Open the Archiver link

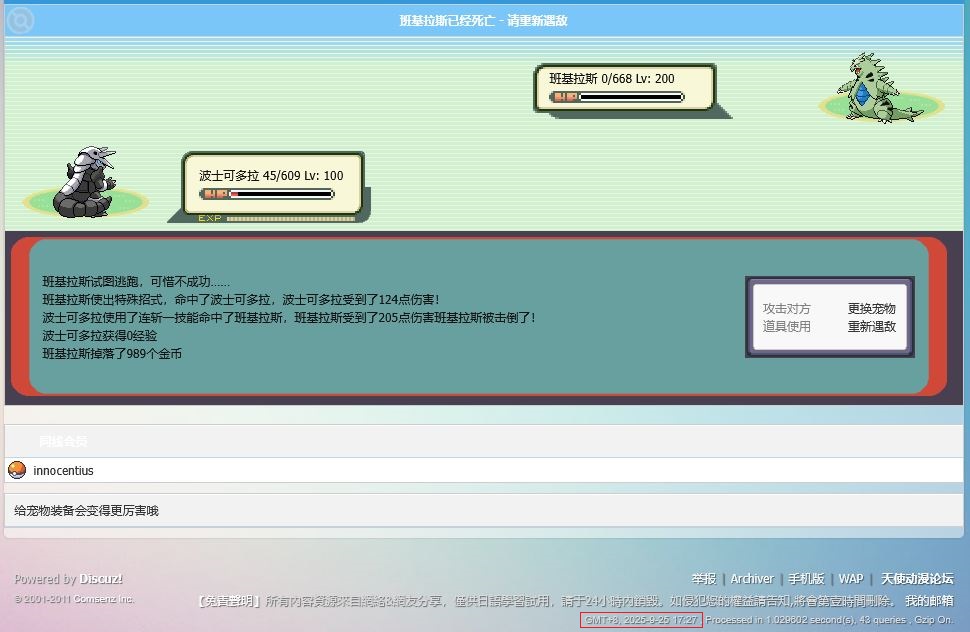click(x=752, y=579)
